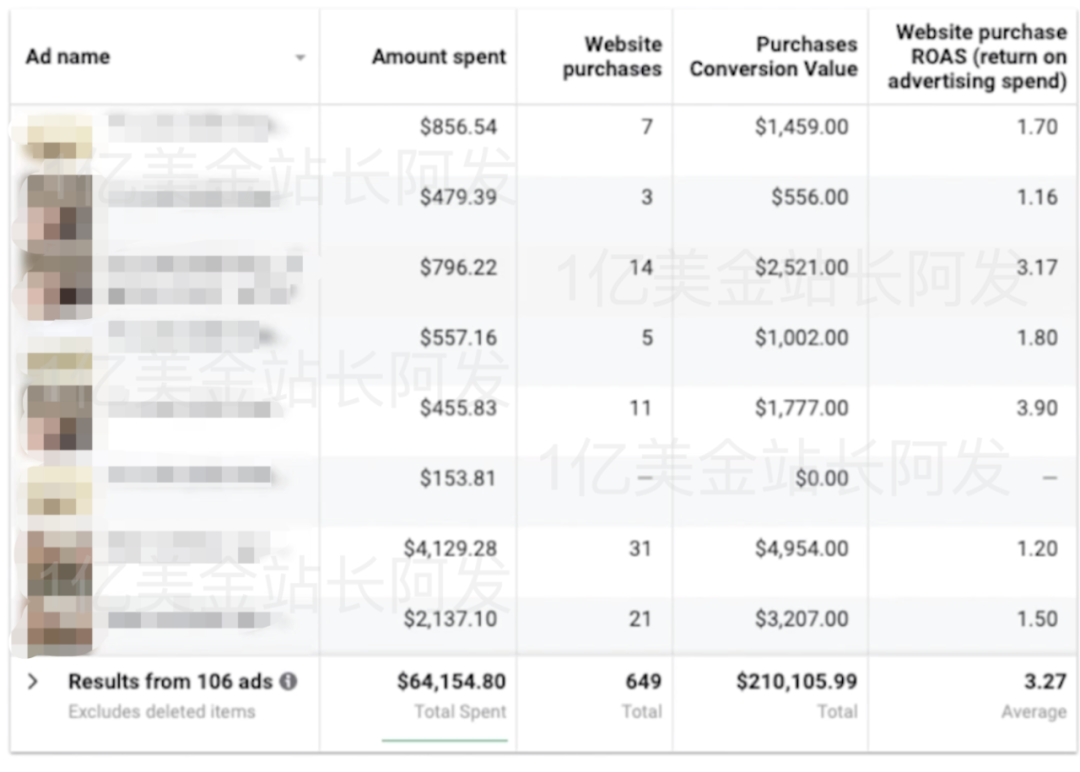Select the ad thumbnail in the $796.22 row
The height and width of the screenshot is (772, 1080).
tap(59, 279)
